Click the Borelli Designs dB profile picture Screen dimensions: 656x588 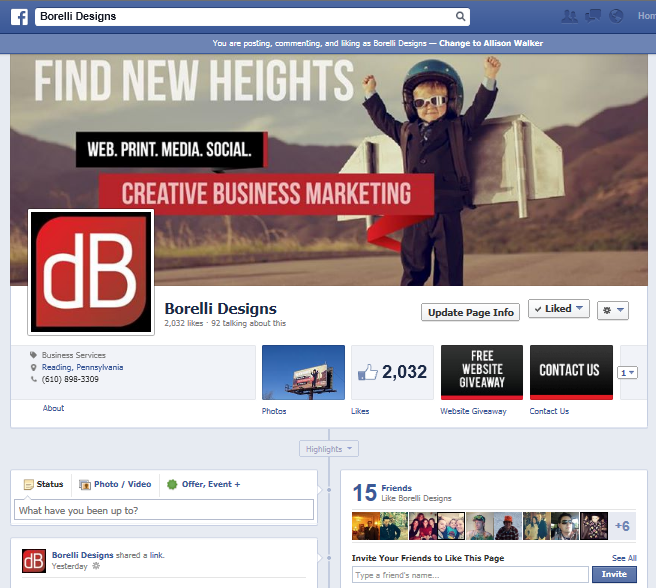coord(91,272)
